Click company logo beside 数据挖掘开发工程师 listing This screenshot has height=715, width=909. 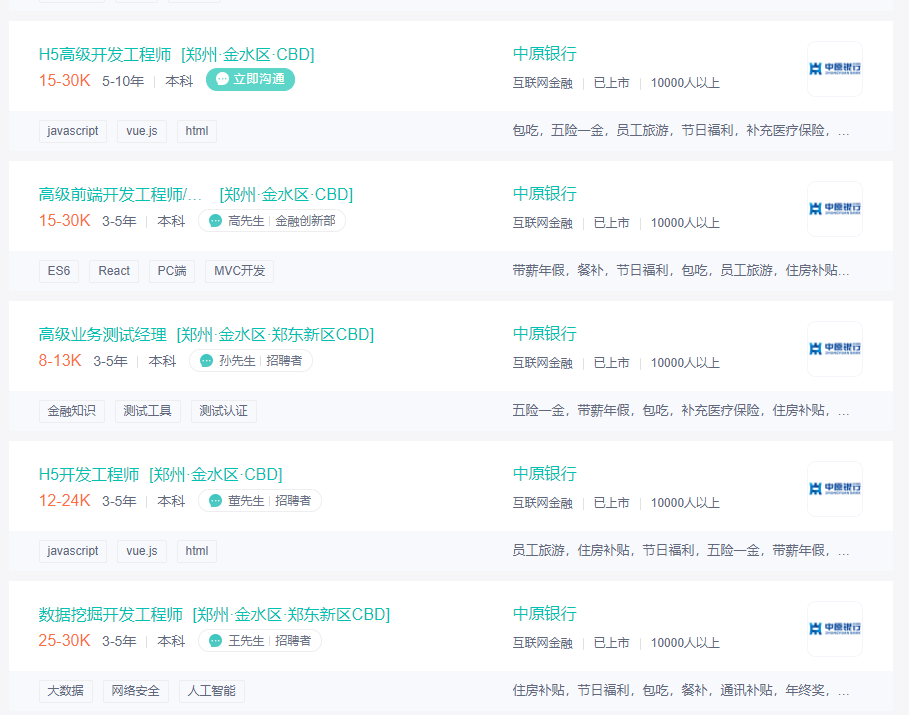click(834, 629)
